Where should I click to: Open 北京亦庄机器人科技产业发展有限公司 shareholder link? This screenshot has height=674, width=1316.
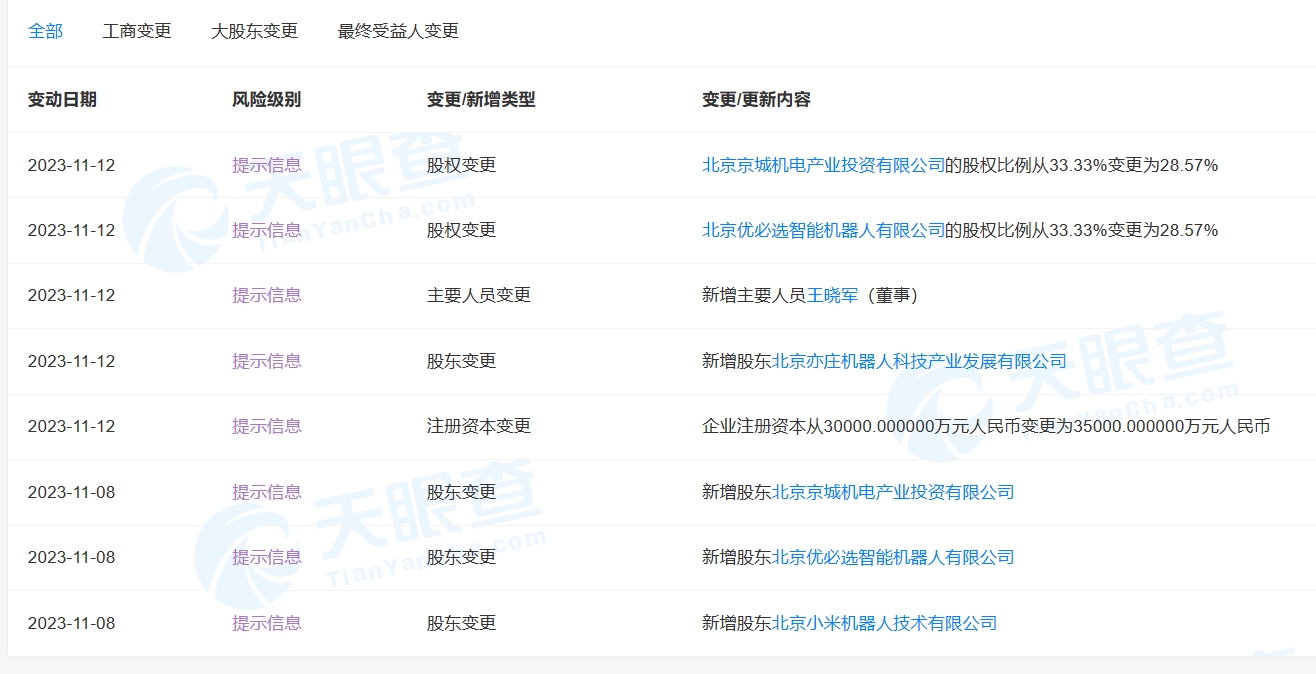(921, 361)
